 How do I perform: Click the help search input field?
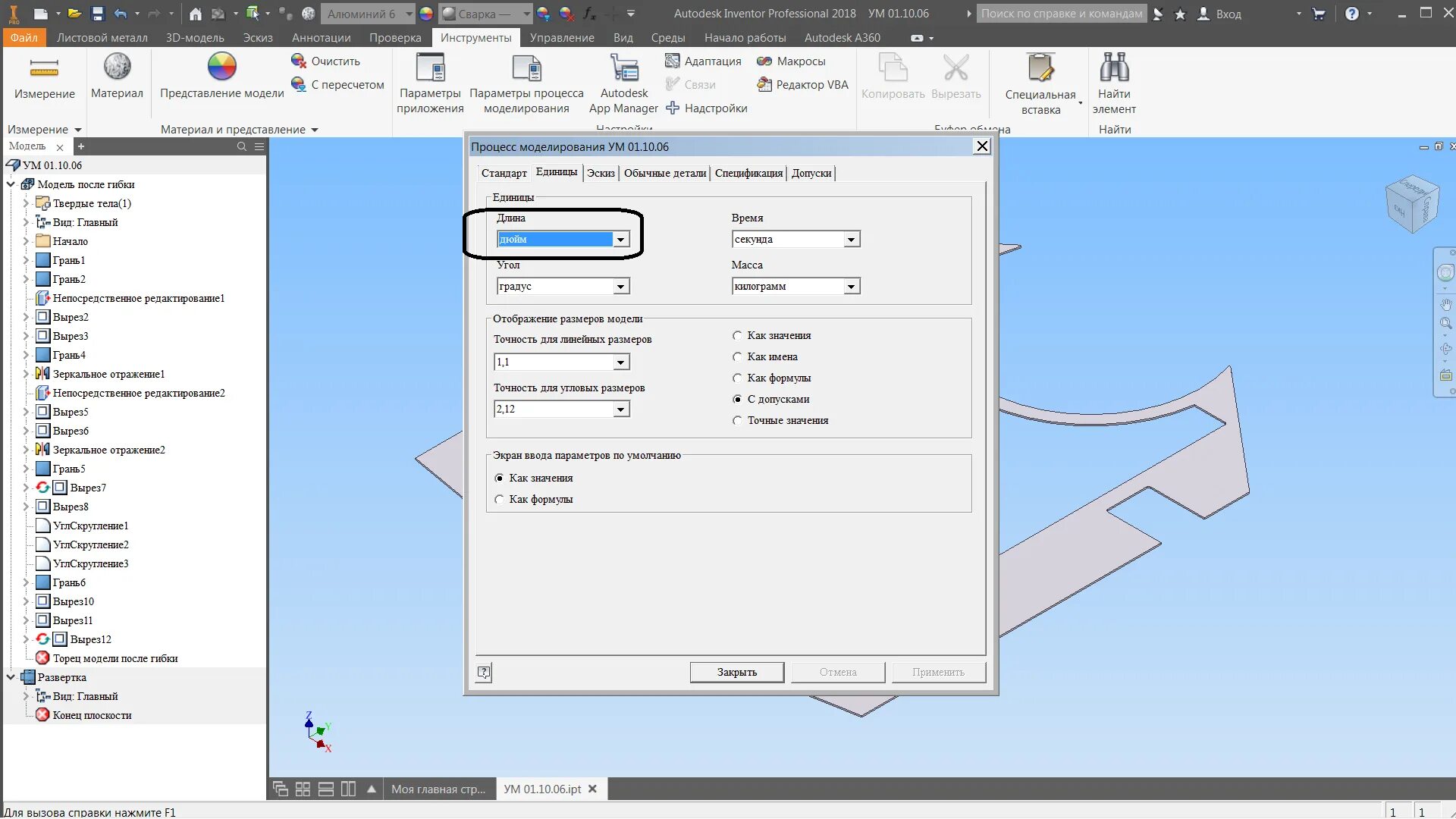click(1061, 14)
